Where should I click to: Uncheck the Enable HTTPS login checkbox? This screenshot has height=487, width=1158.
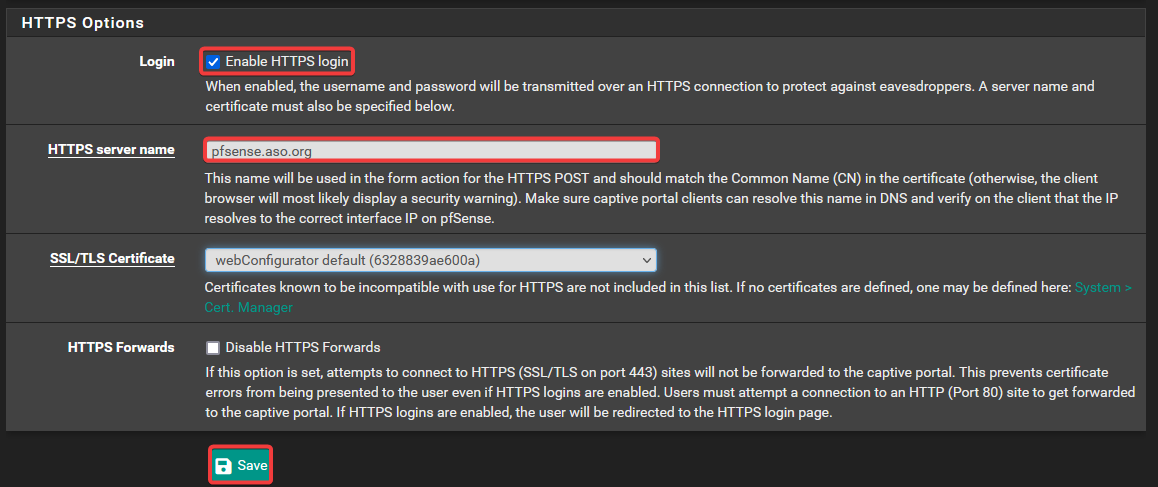pyautogui.click(x=213, y=62)
